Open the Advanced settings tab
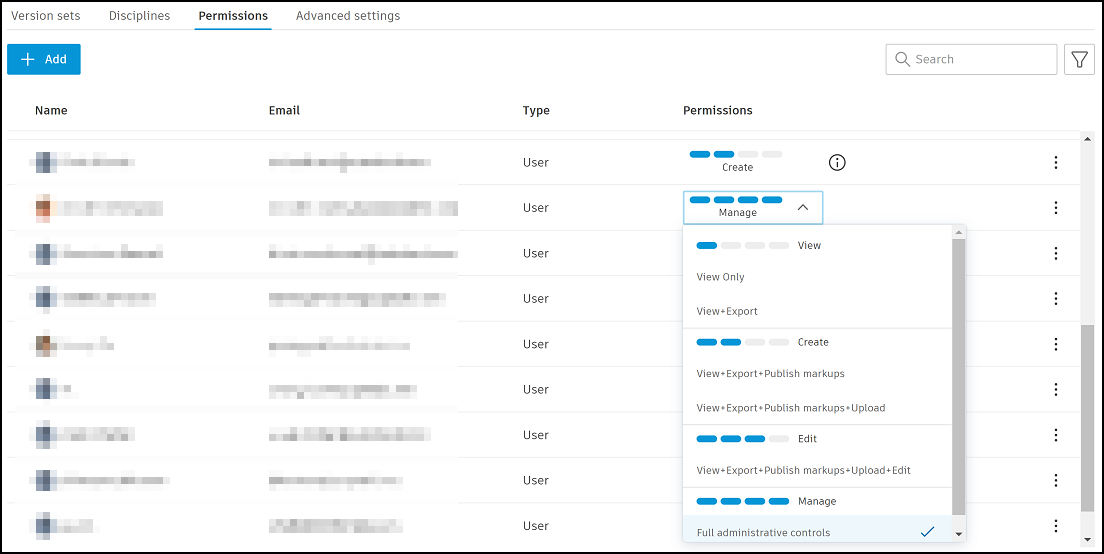 pyautogui.click(x=348, y=16)
